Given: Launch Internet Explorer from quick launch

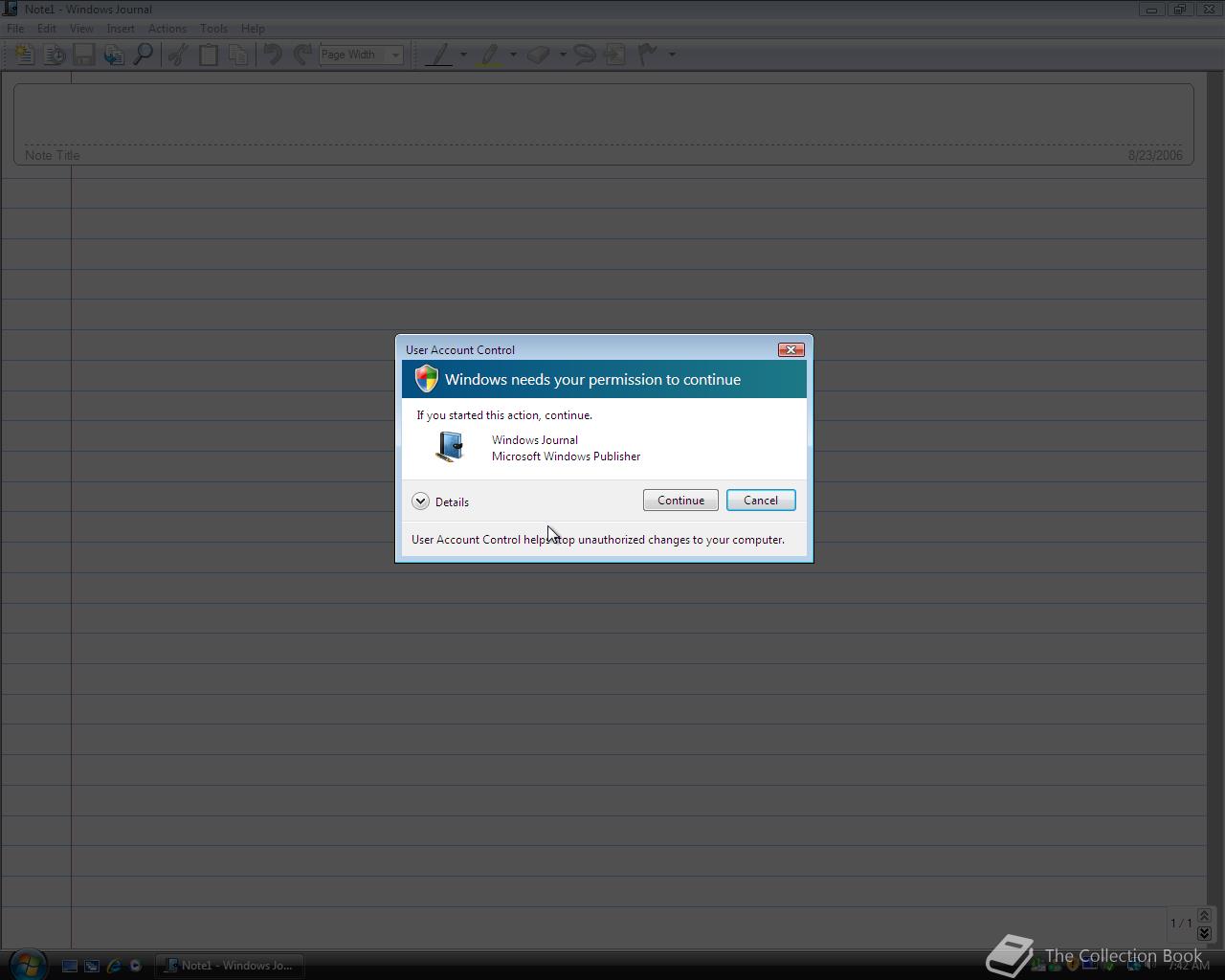Looking at the screenshot, I should (114, 966).
